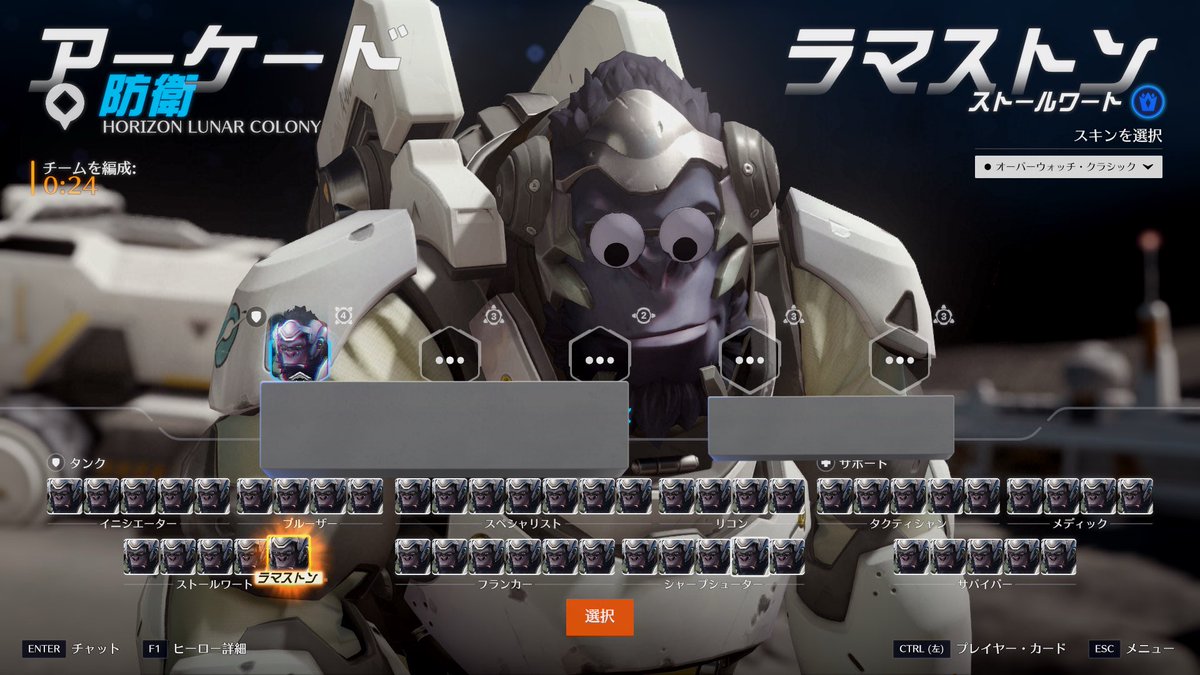Select the first hero under メディック

click(1024, 496)
